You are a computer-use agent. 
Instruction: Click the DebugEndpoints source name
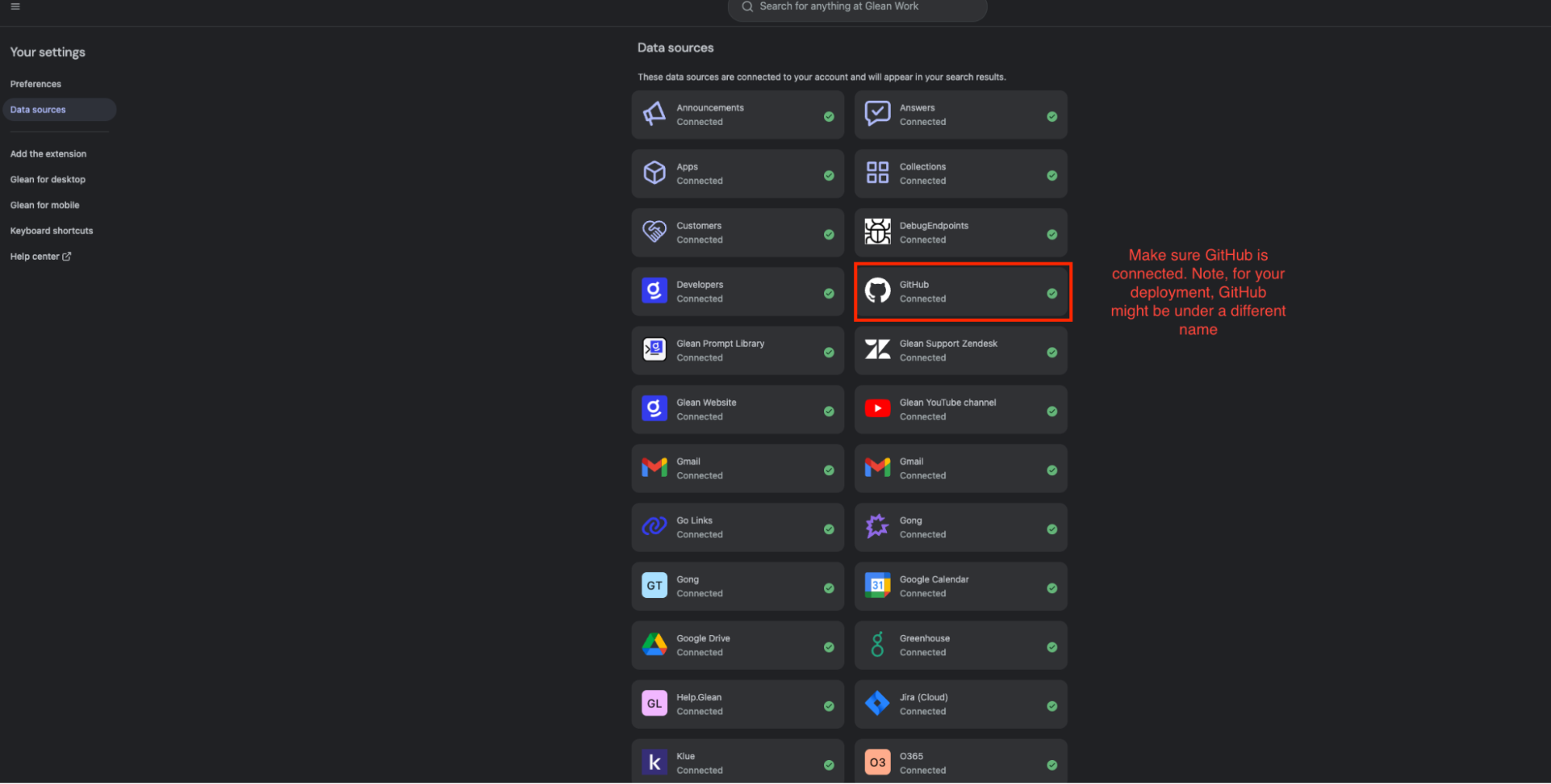click(x=933, y=226)
